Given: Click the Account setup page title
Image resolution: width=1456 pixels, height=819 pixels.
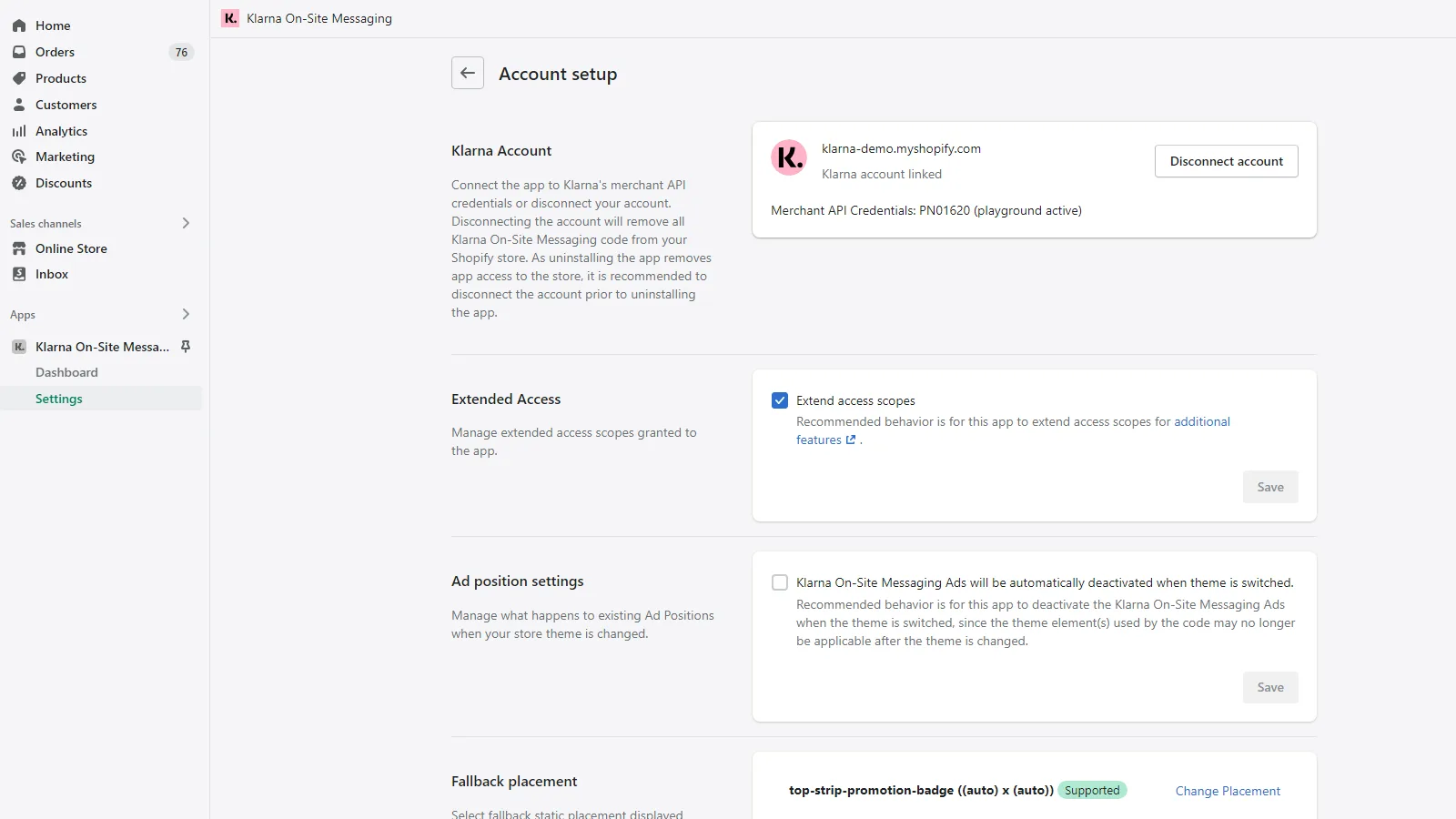Looking at the screenshot, I should 558,74.
